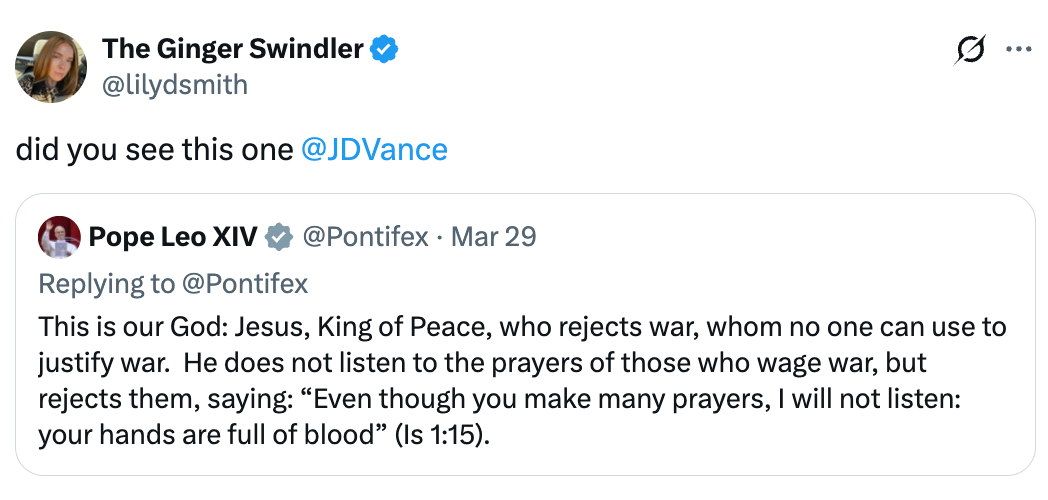The width and height of the screenshot is (1048, 500).
Task: Click the "Replying to" label text
Action: point(106,284)
